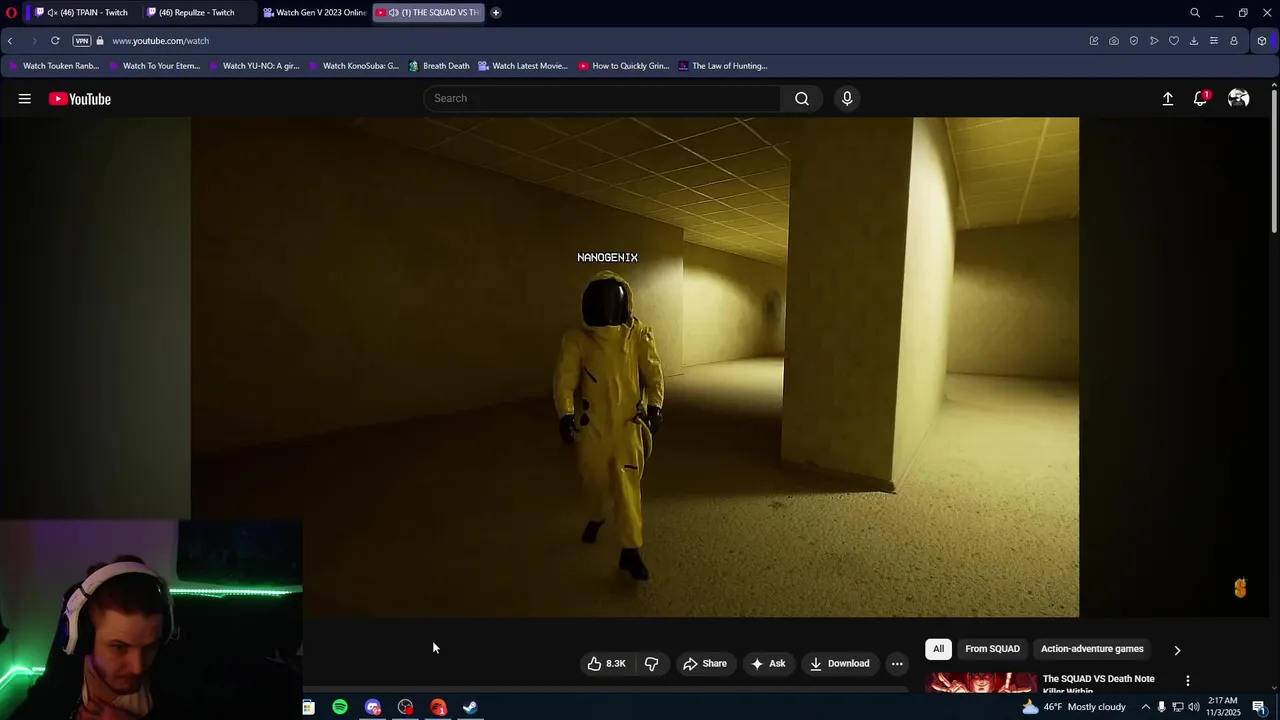1280x720 pixels.
Task: Bookmark the page with the heart icon
Action: tap(1174, 41)
